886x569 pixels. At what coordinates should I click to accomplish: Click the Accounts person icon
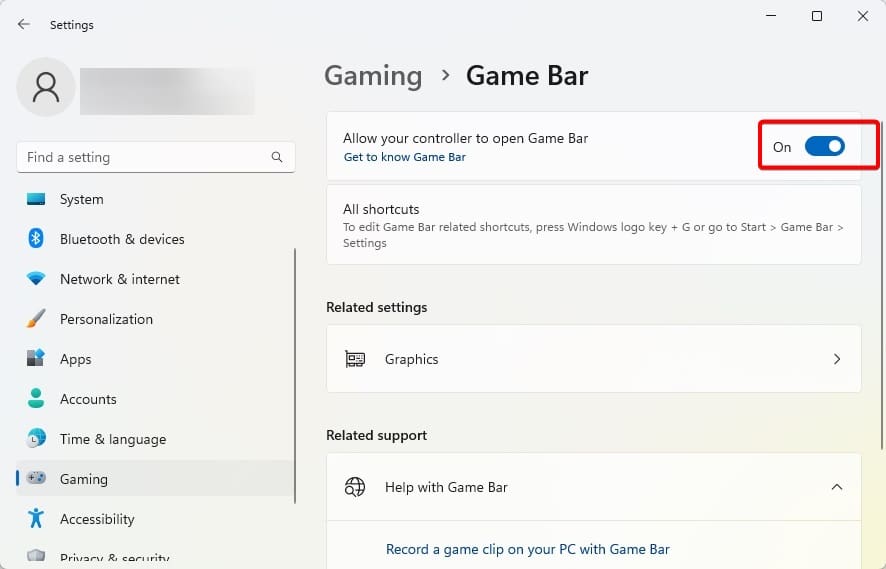36,398
